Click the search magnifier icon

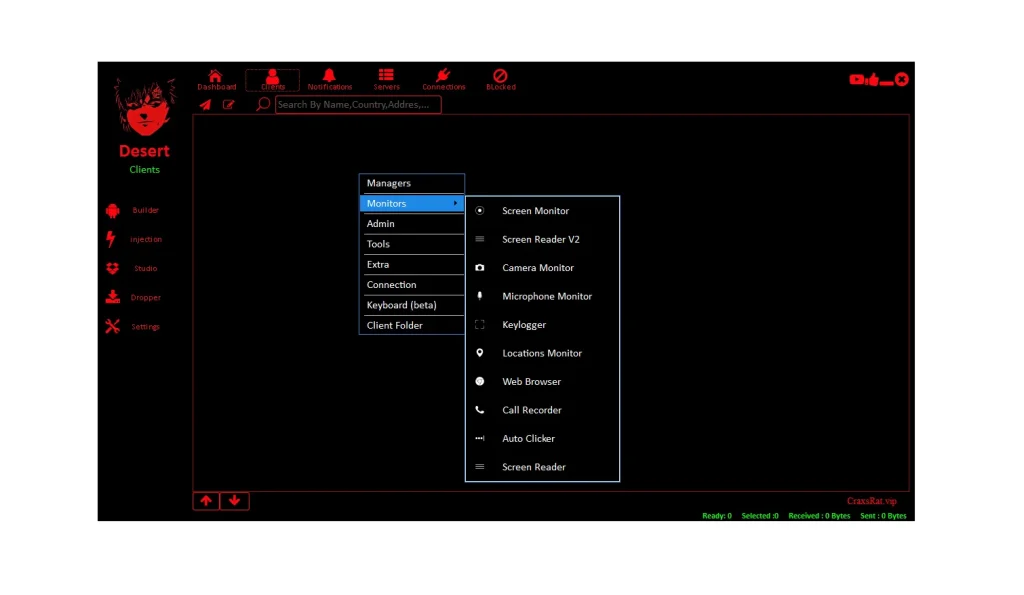click(x=262, y=104)
